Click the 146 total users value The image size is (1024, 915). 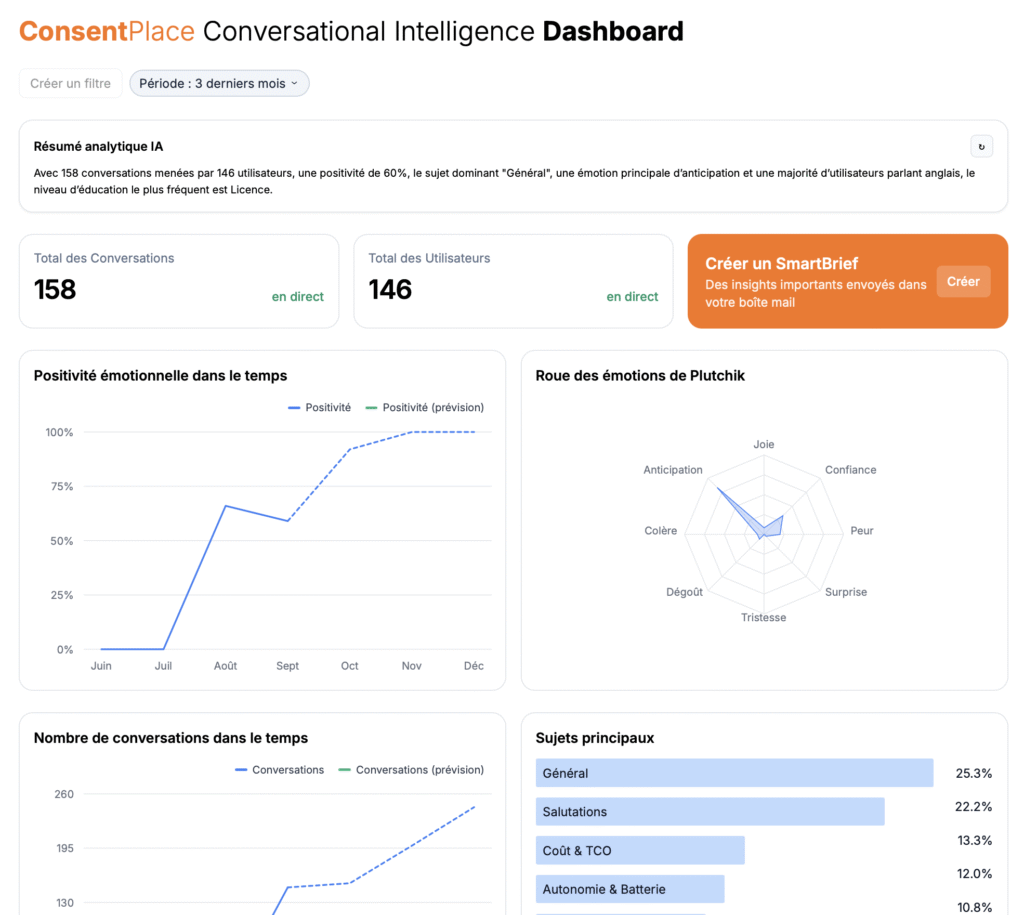391,289
